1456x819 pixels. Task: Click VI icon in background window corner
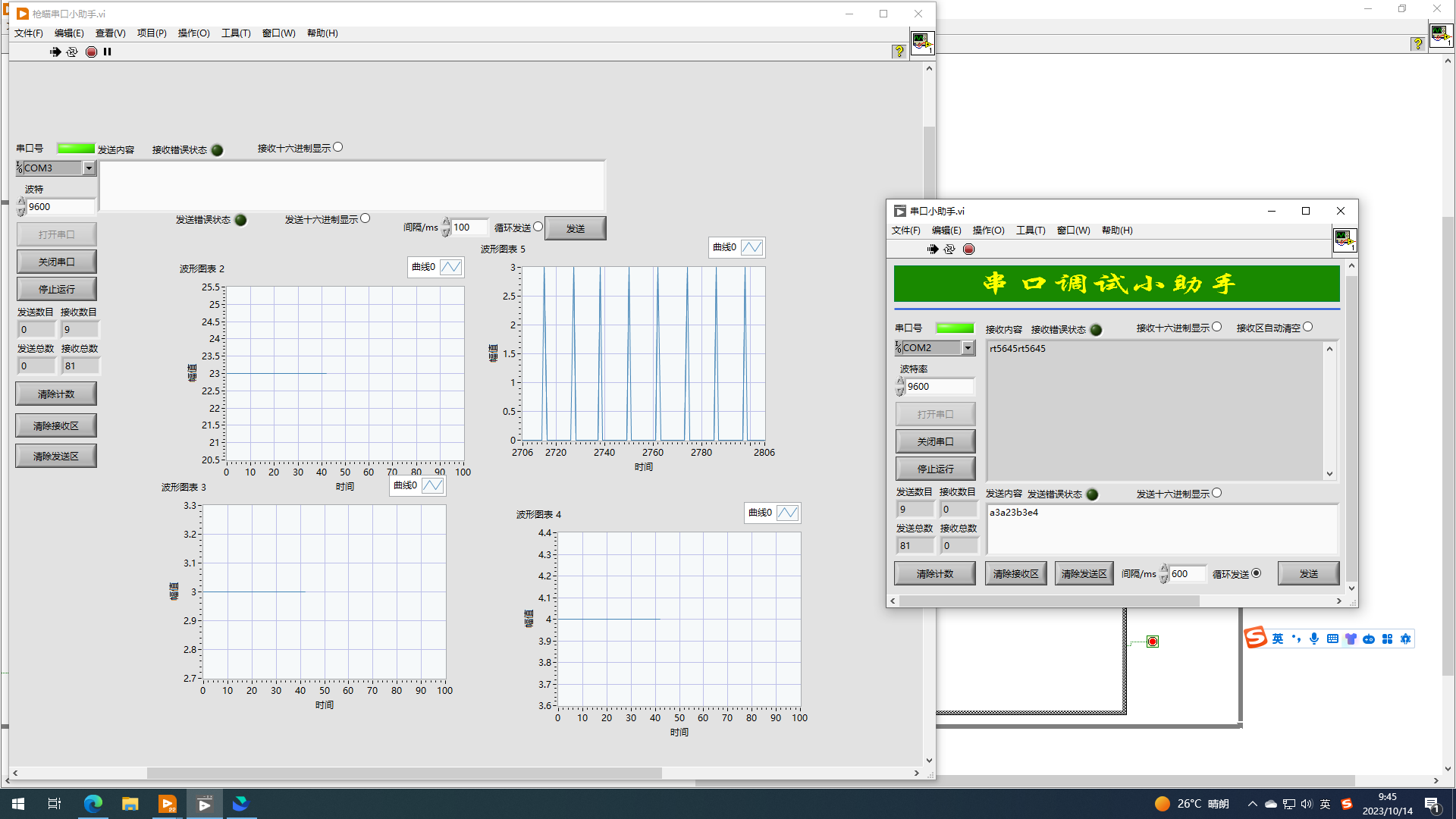(x=1441, y=36)
